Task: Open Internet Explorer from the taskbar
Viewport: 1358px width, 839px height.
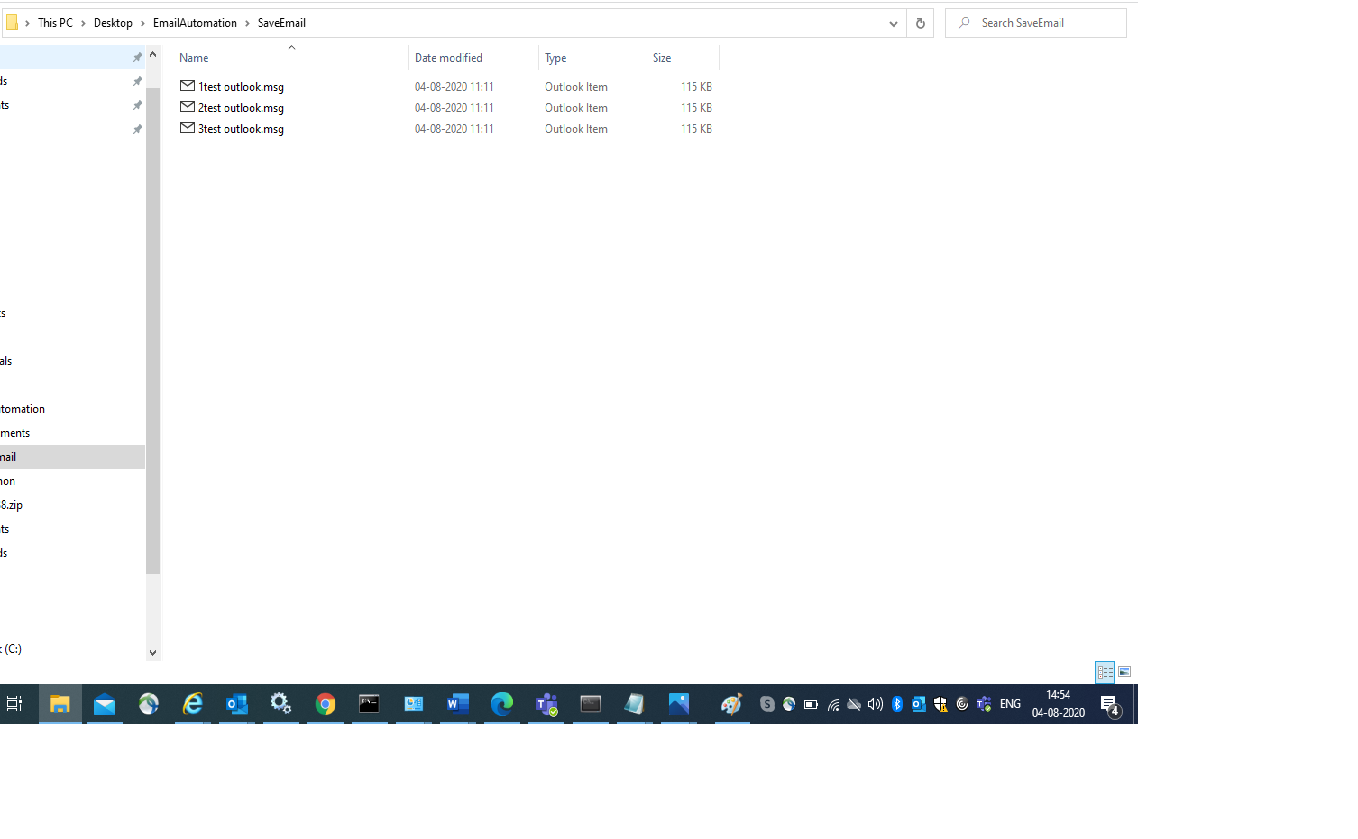Action: pyautogui.click(x=193, y=704)
